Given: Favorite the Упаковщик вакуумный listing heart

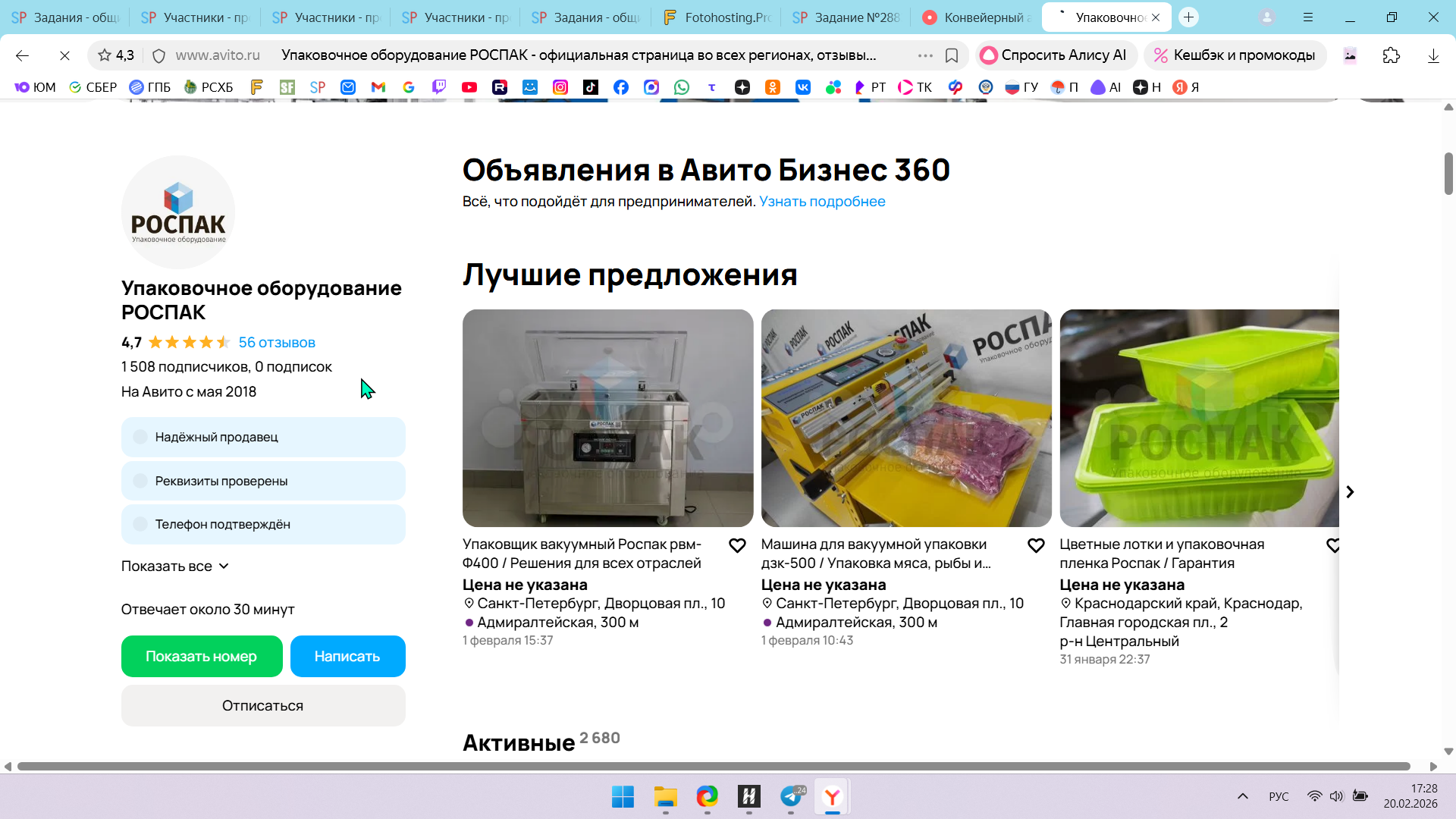Looking at the screenshot, I should [737, 546].
